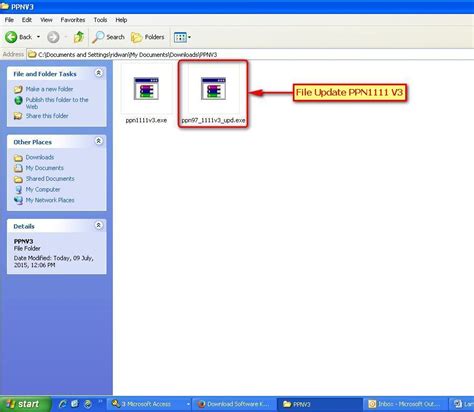Click the third Quick Launch icon
The width and height of the screenshot is (474, 412).
click(88, 404)
